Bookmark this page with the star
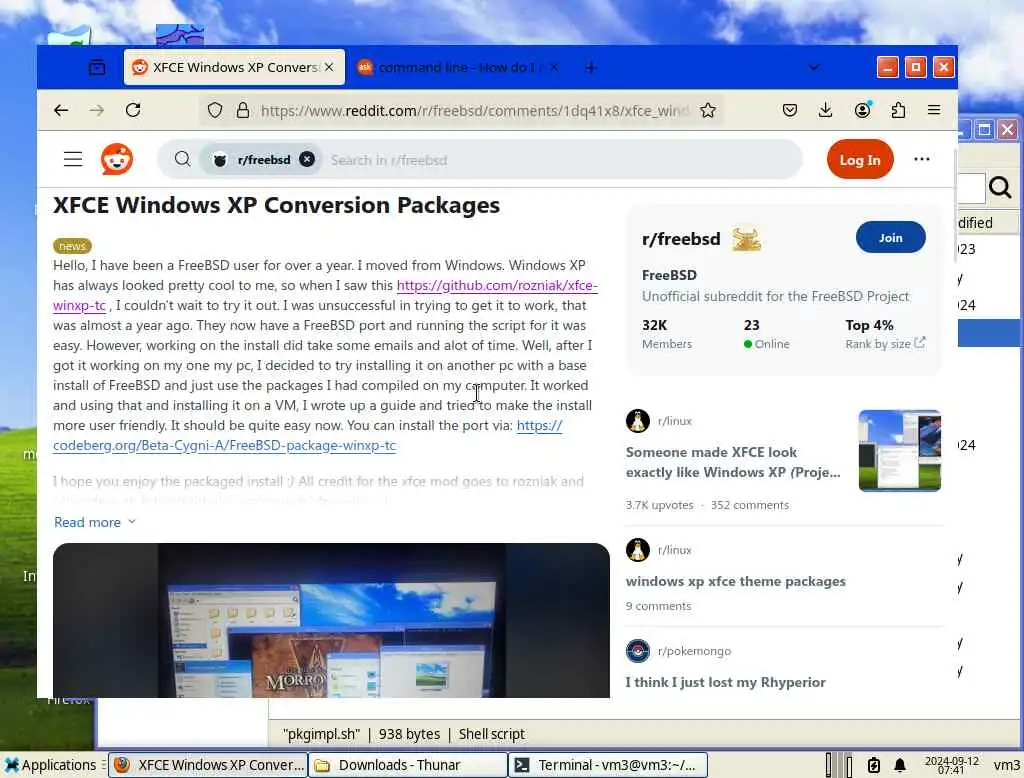Viewport: 1024px width, 778px height. 708,110
